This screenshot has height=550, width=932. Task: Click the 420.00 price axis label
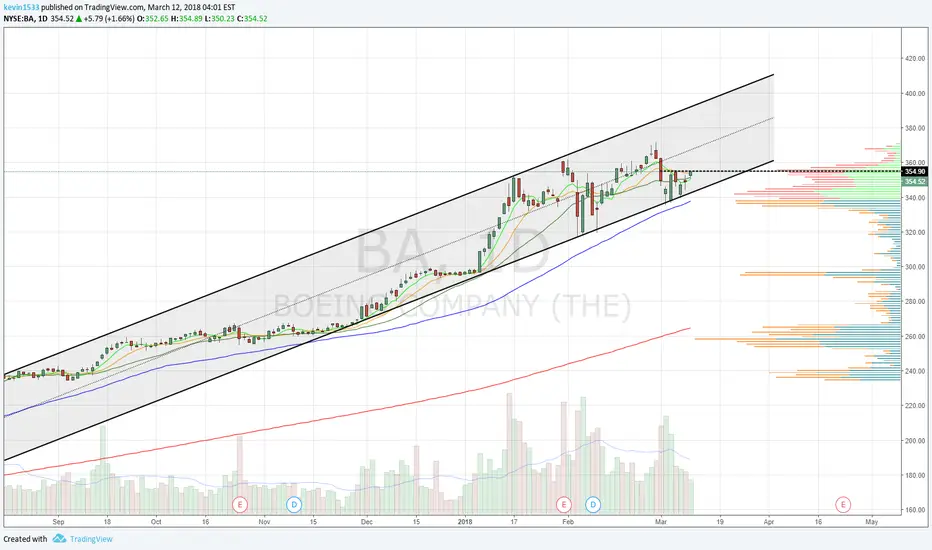click(x=915, y=58)
